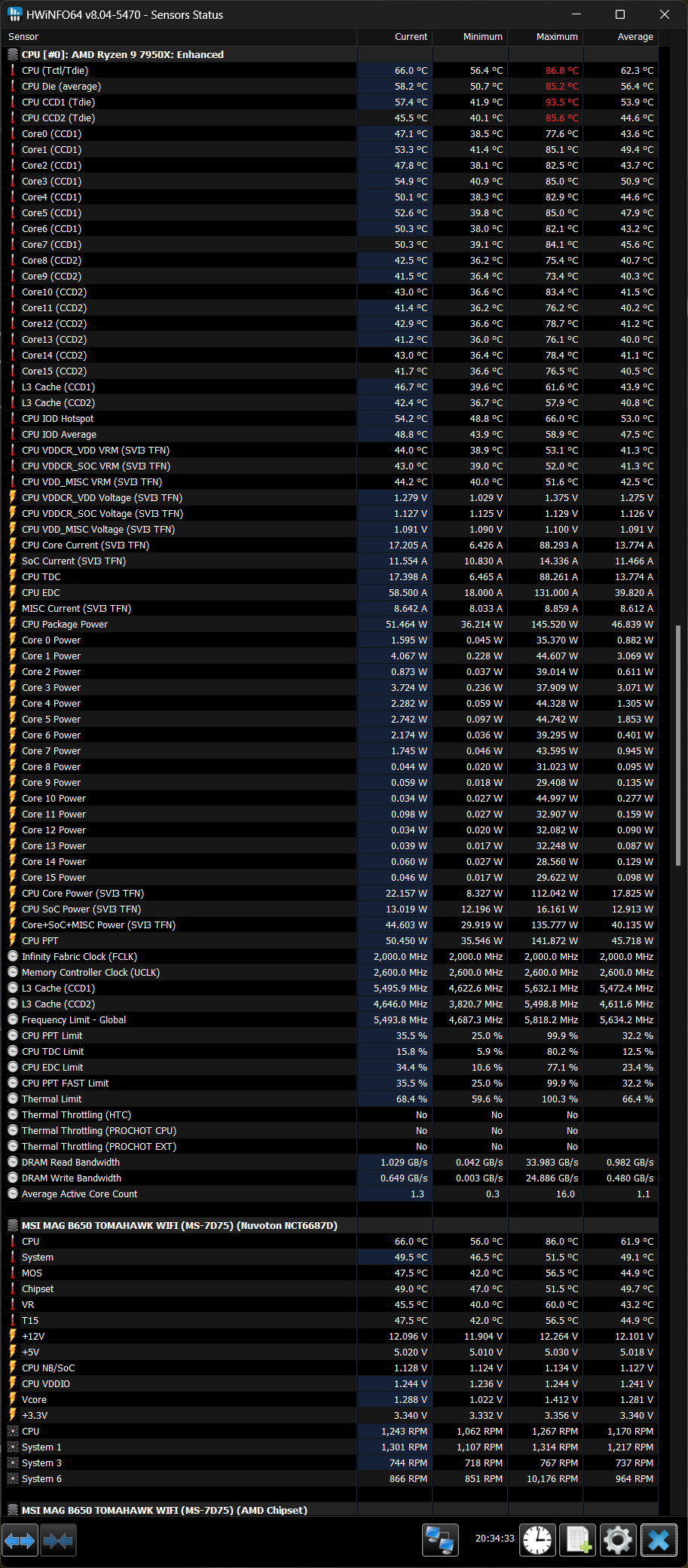Click the circle icon beside DRAM Read Bandwidth

pos(12,1162)
